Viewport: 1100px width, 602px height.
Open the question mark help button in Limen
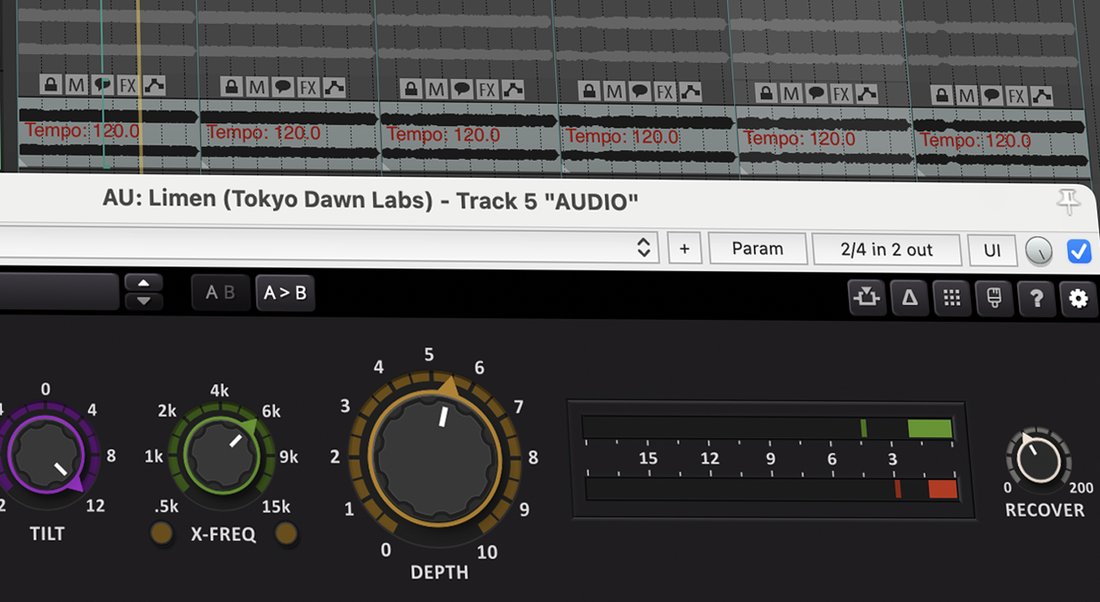pos(1036,298)
